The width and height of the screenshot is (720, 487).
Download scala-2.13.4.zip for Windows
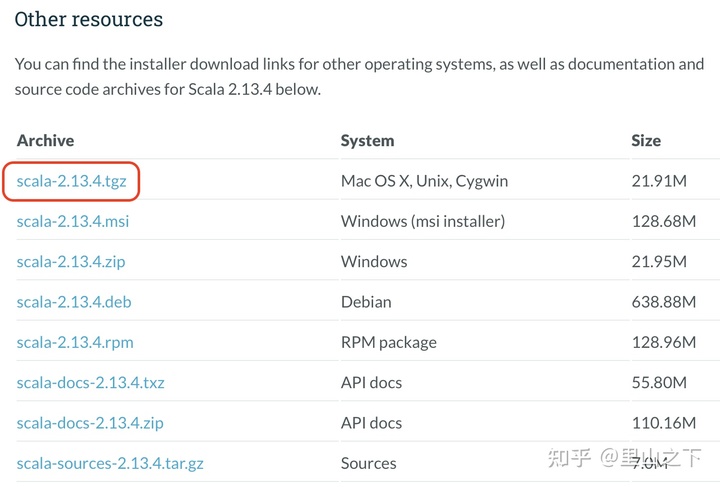pyautogui.click(x=71, y=262)
